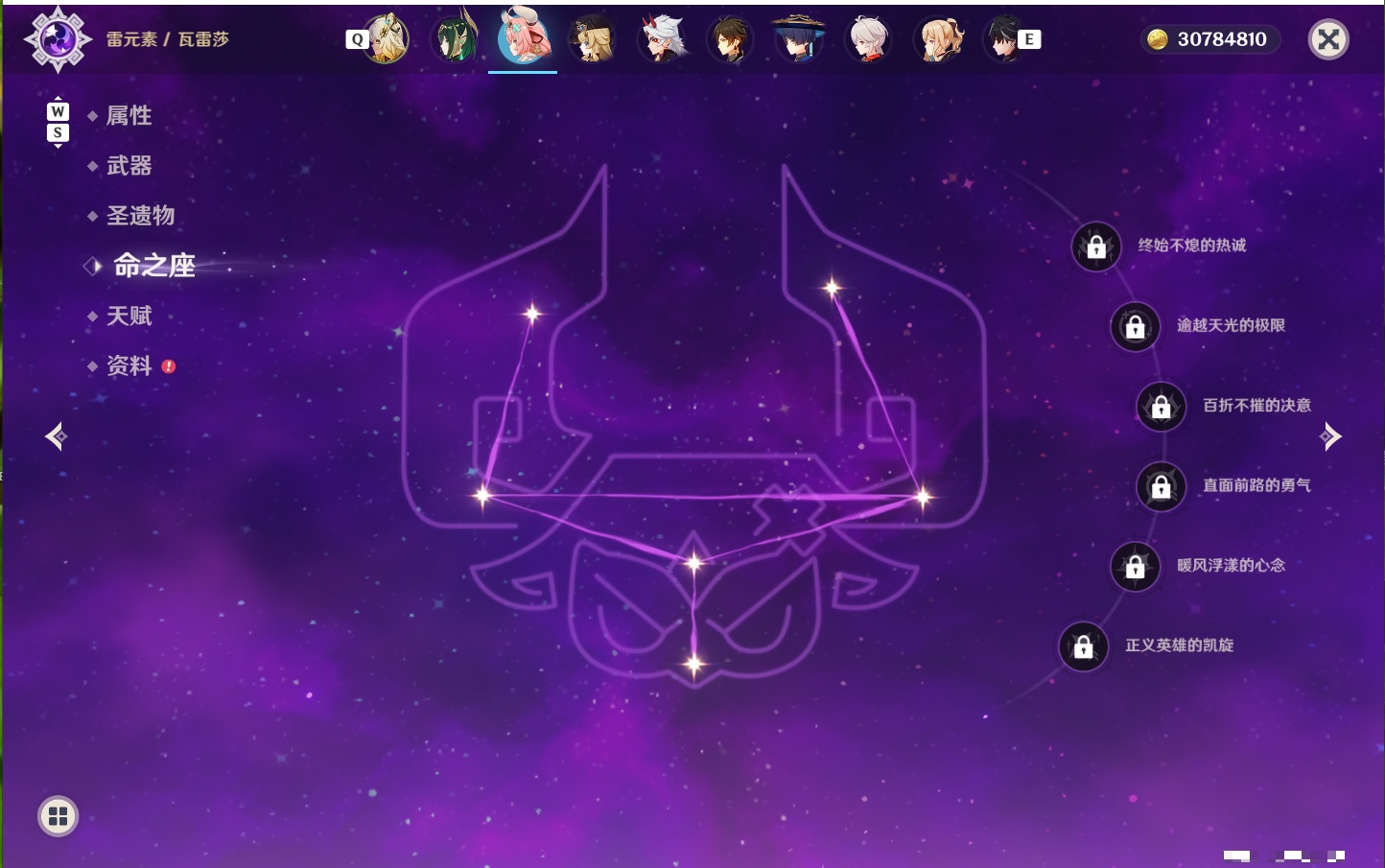The image size is (1385, 868).
Task: Select the green-haired character avatar
Action: [456, 38]
